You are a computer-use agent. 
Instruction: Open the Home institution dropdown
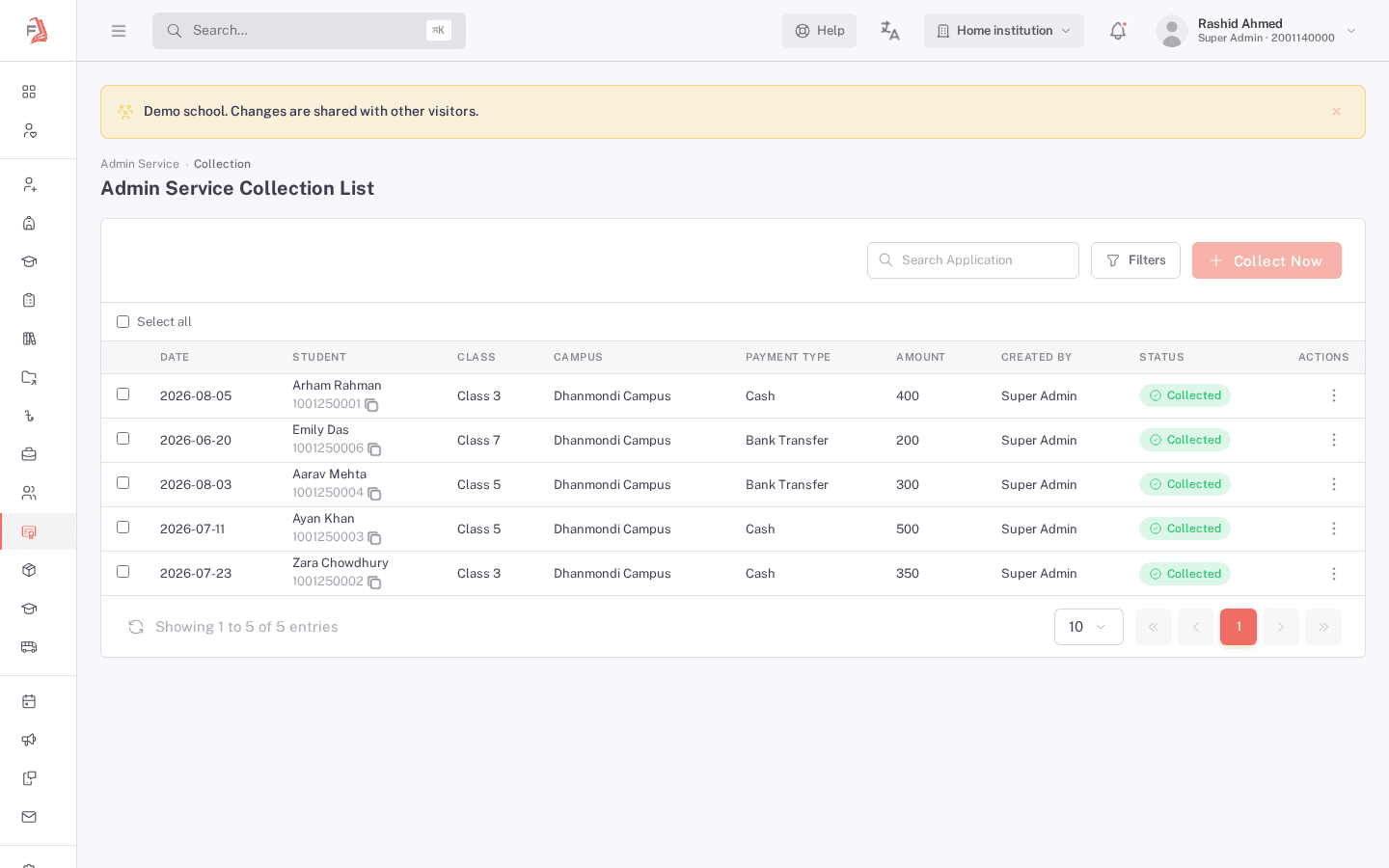tap(1004, 31)
